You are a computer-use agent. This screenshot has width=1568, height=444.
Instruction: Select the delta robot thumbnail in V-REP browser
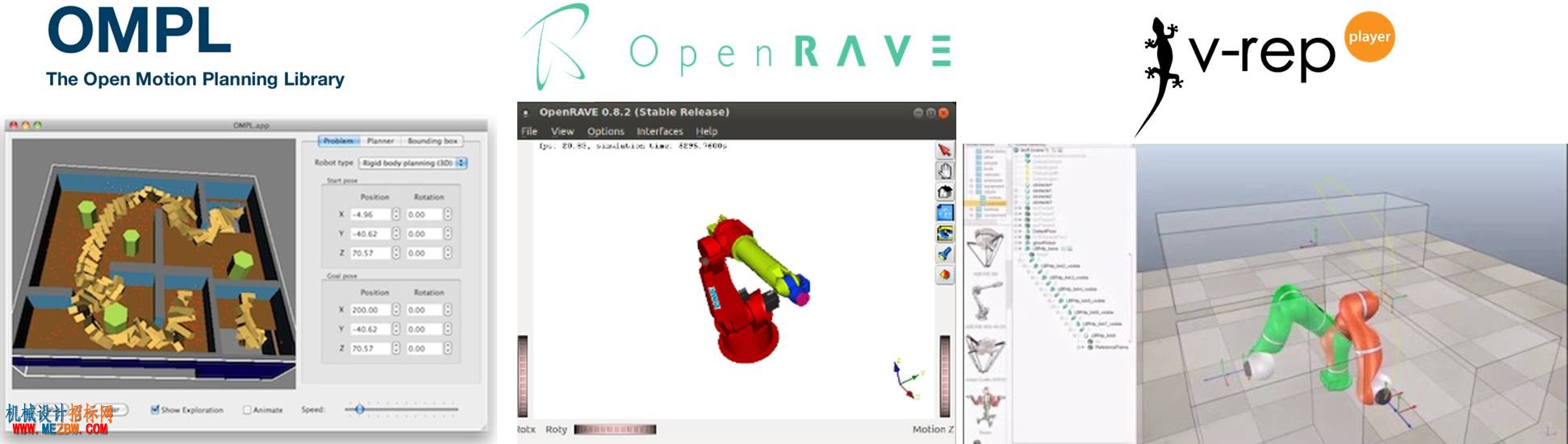point(986,249)
